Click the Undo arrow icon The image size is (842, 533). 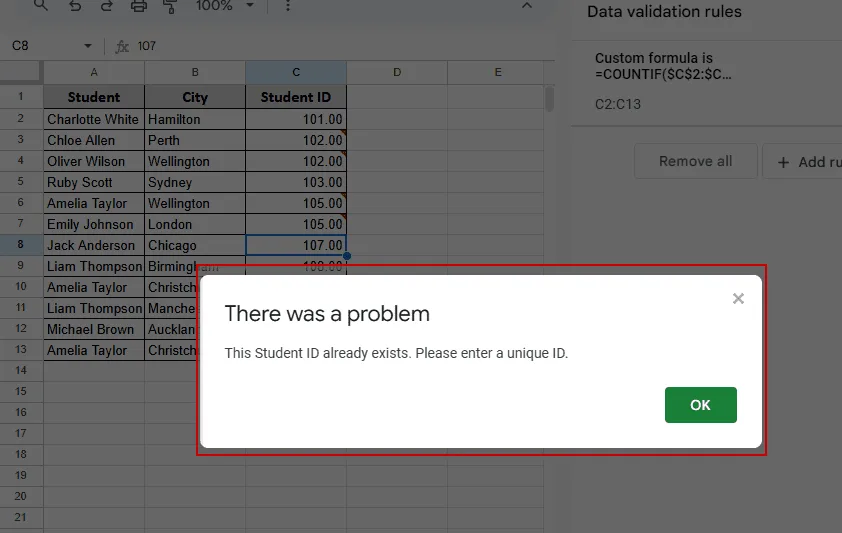[x=75, y=6]
